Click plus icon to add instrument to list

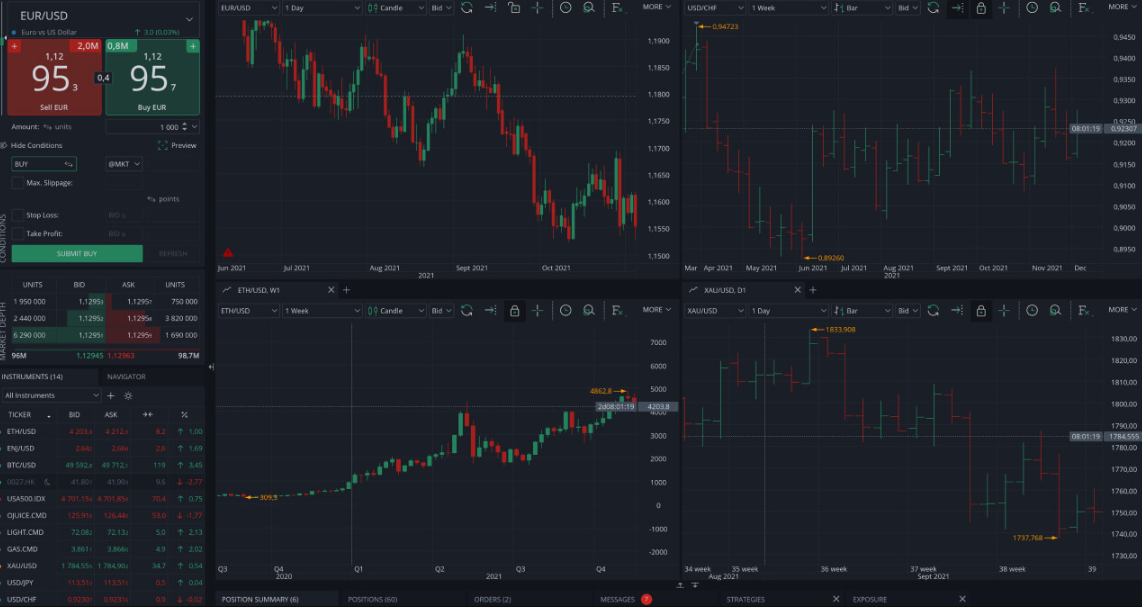coord(111,396)
